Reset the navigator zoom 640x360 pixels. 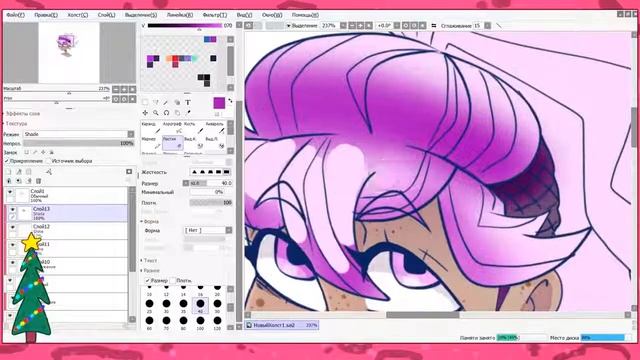(132, 89)
